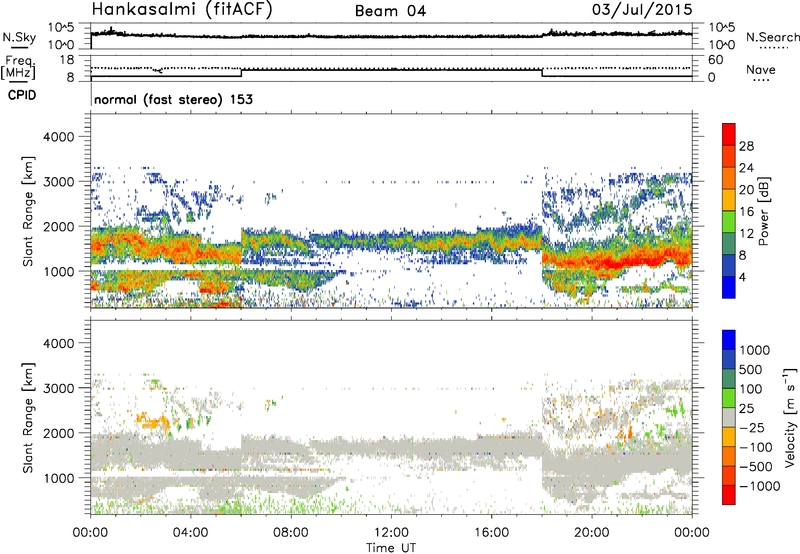Click the 12:00 time tick label

pyautogui.click(x=391, y=533)
